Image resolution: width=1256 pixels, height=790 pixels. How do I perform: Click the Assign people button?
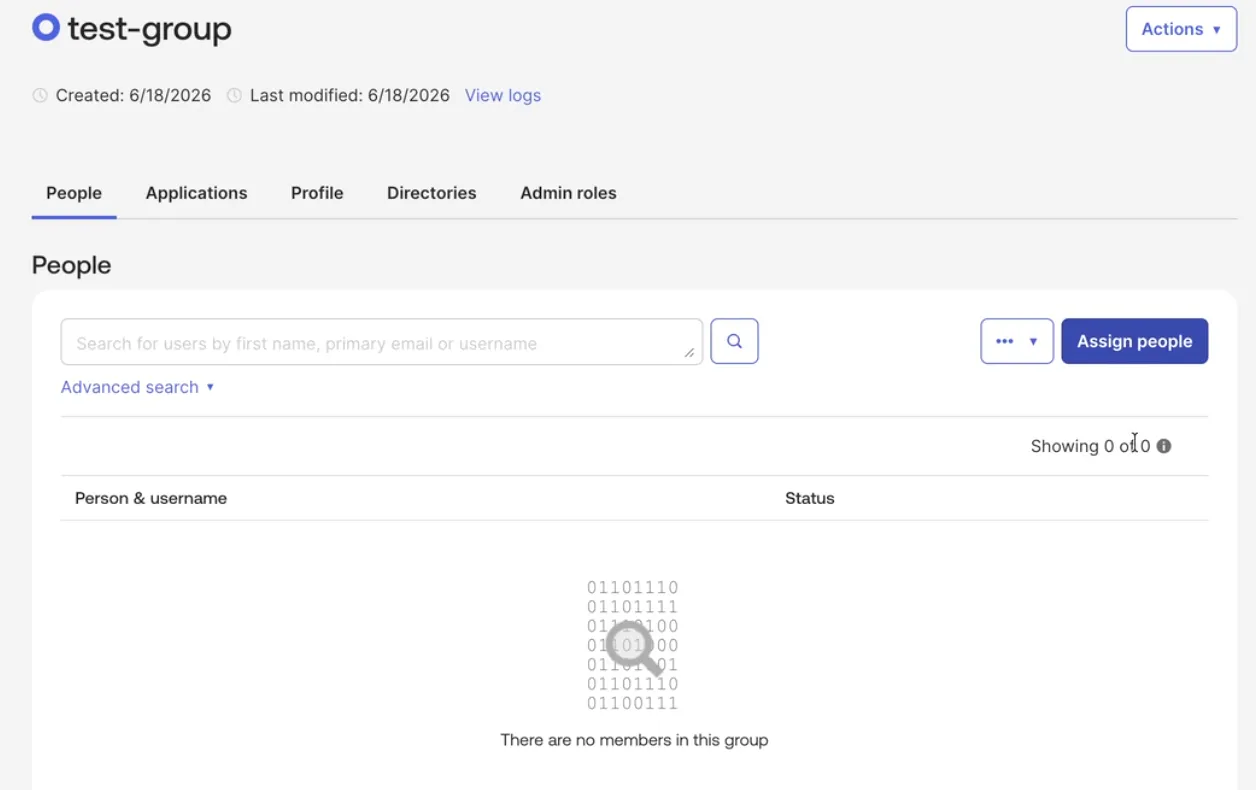coord(1134,341)
